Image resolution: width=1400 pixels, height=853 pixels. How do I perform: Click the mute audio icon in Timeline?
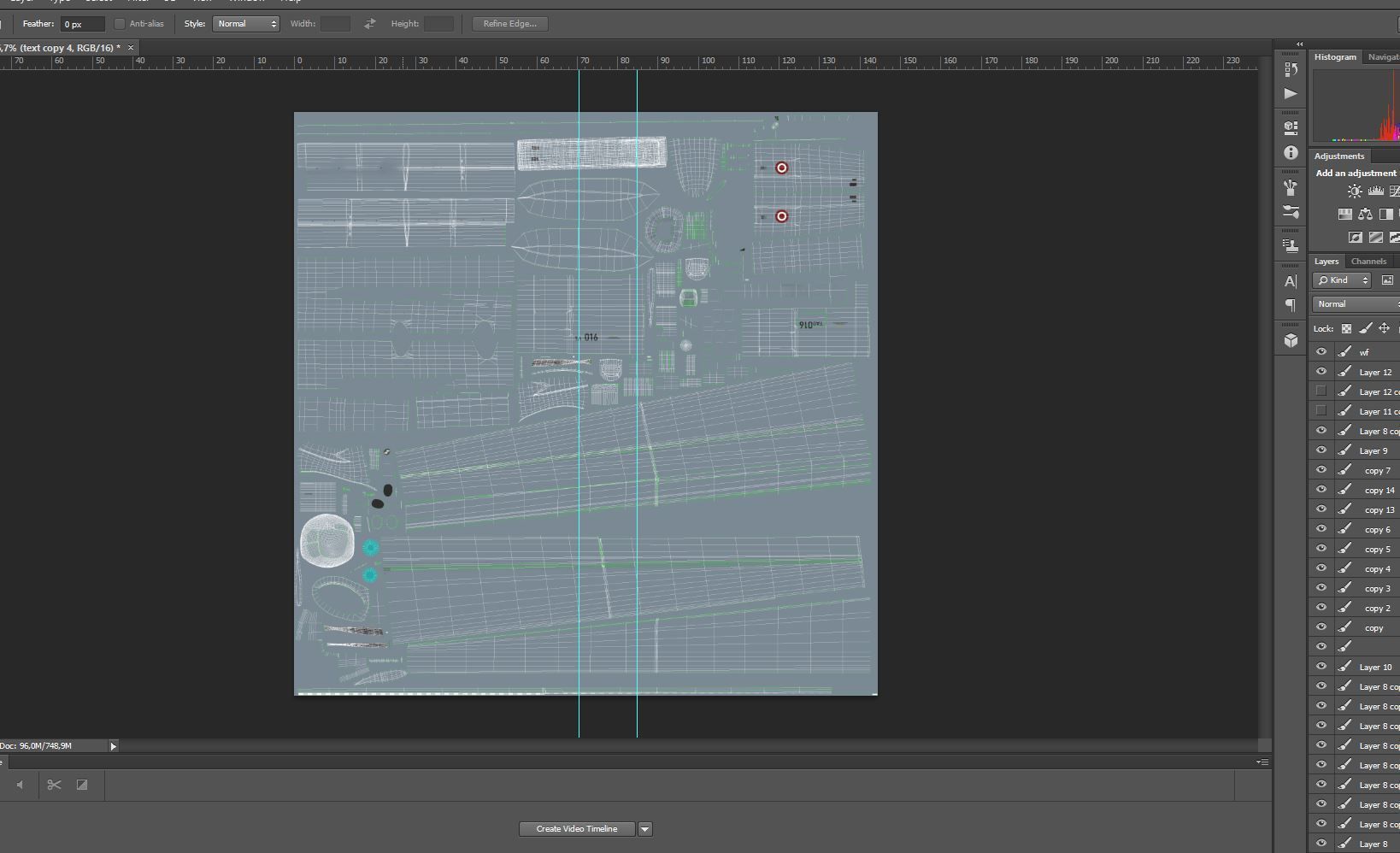[x=20, y=785]
